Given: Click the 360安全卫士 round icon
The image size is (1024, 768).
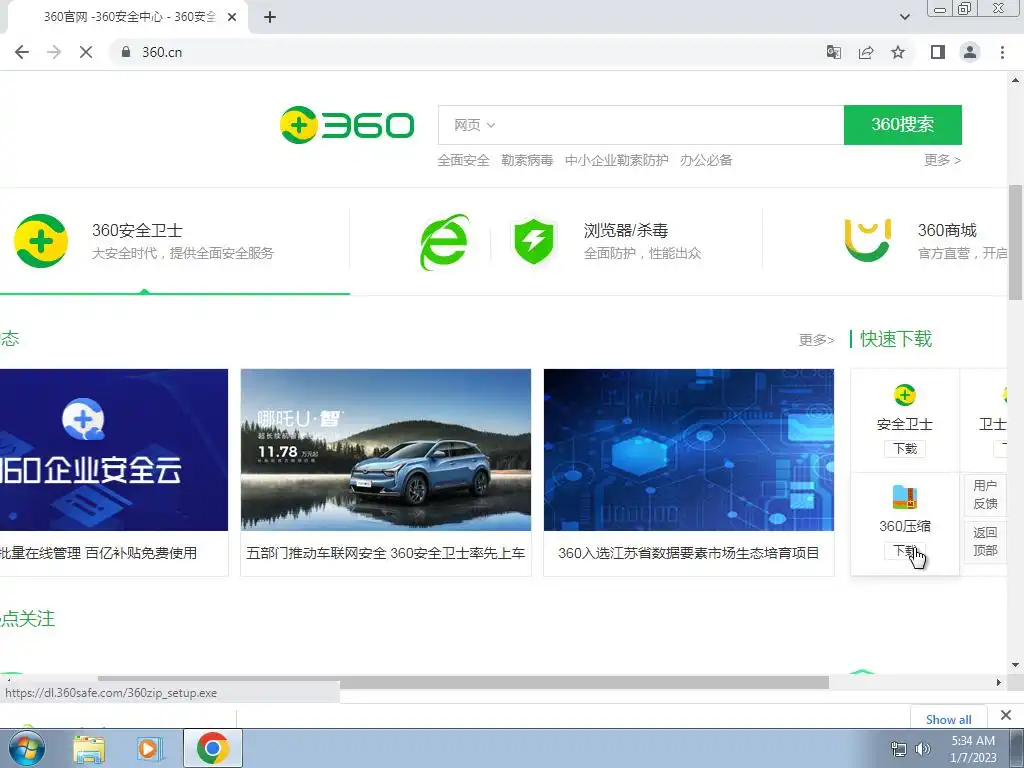Looking at the screenshot, I should [40, 241].
